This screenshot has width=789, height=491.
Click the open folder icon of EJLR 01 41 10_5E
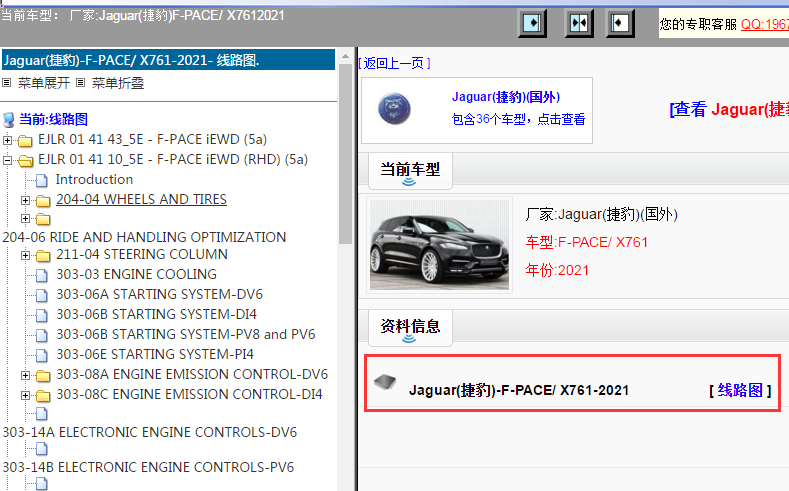pyautogui.click(x=26, y=160)
